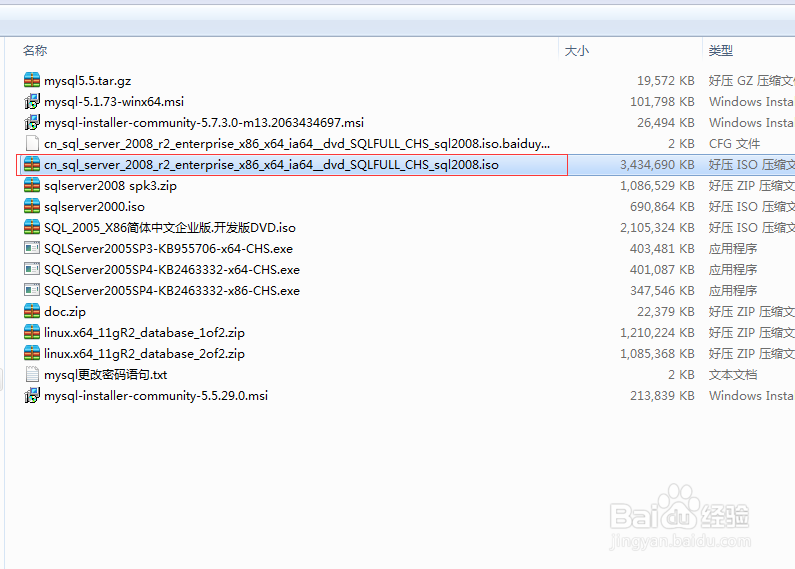Select linux.x64_11gR2_database_1of2.zip file name
The width and height of the screenshot is (795, 569).
tap(144, 333)
